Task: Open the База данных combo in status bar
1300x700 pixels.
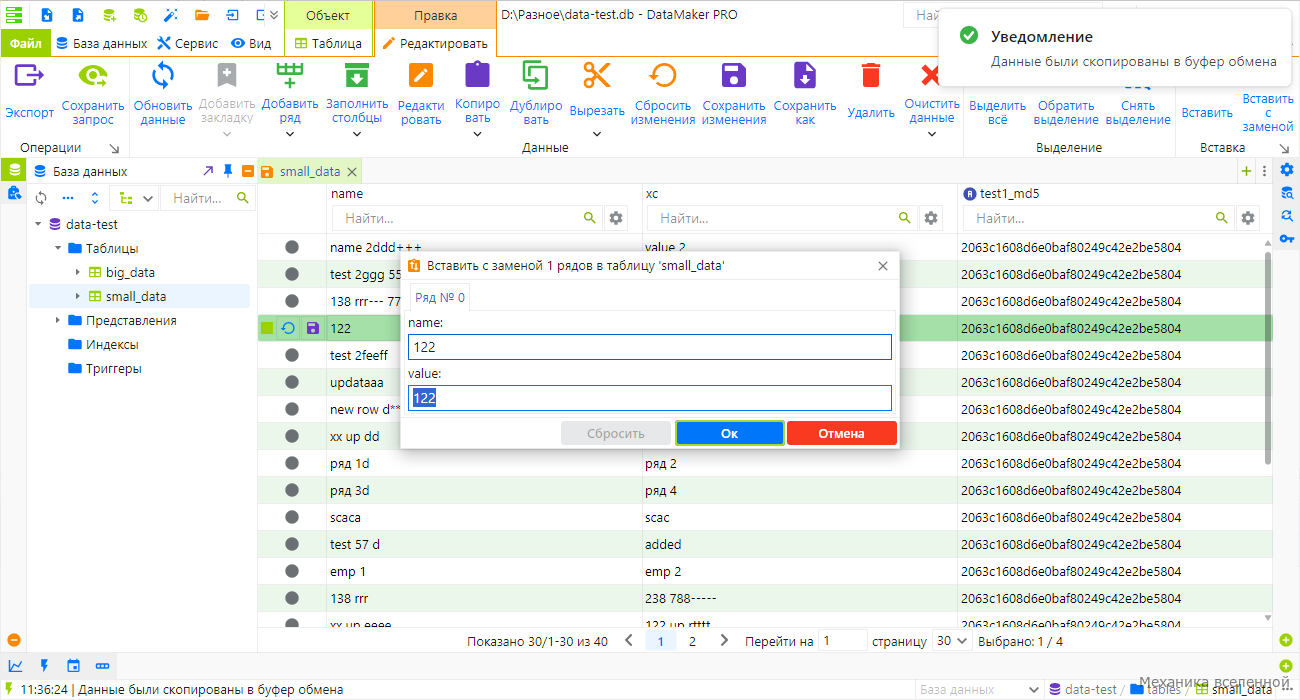Action: coord(978,689)
